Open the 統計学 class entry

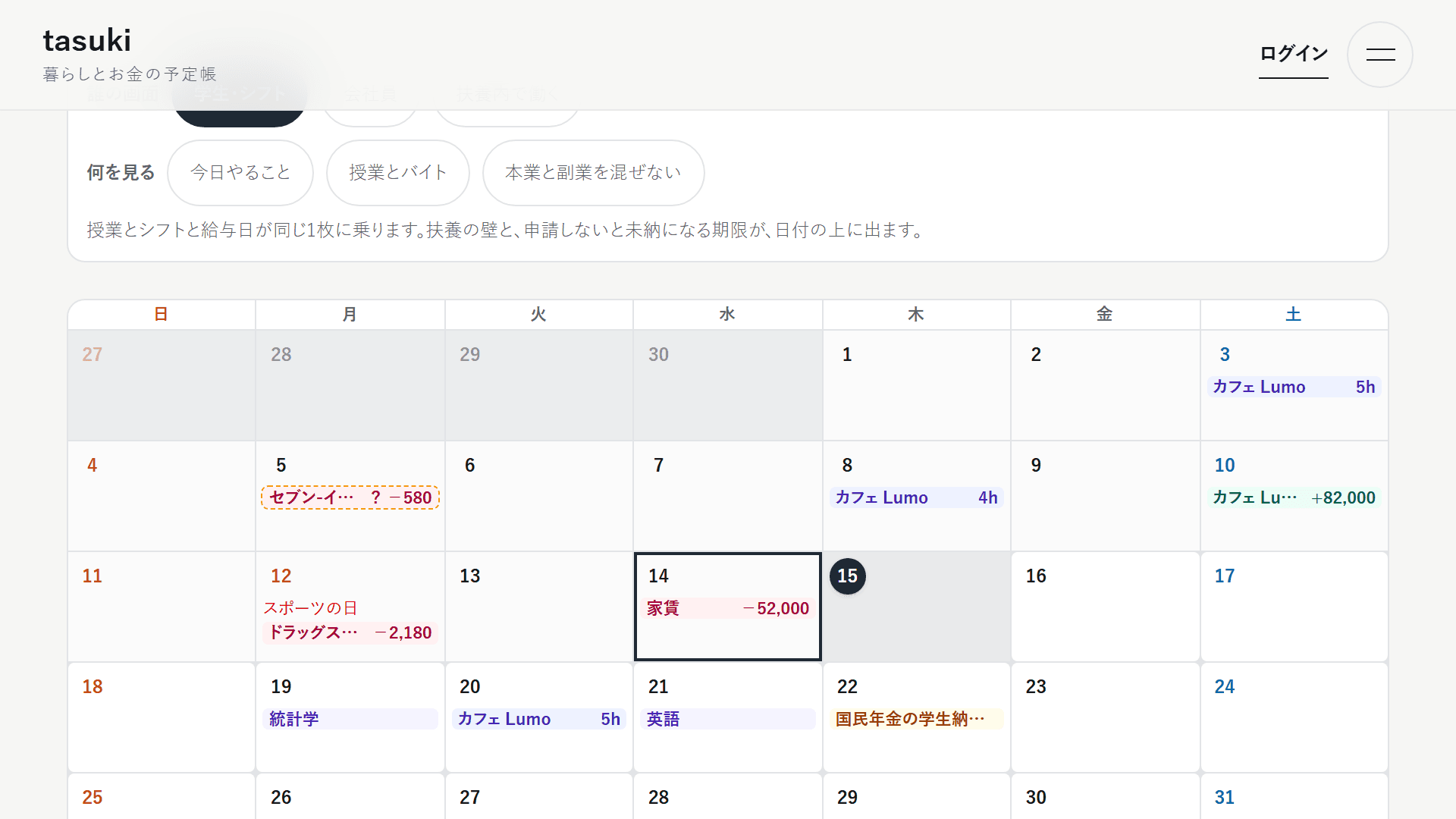click(x=350, y=719)
